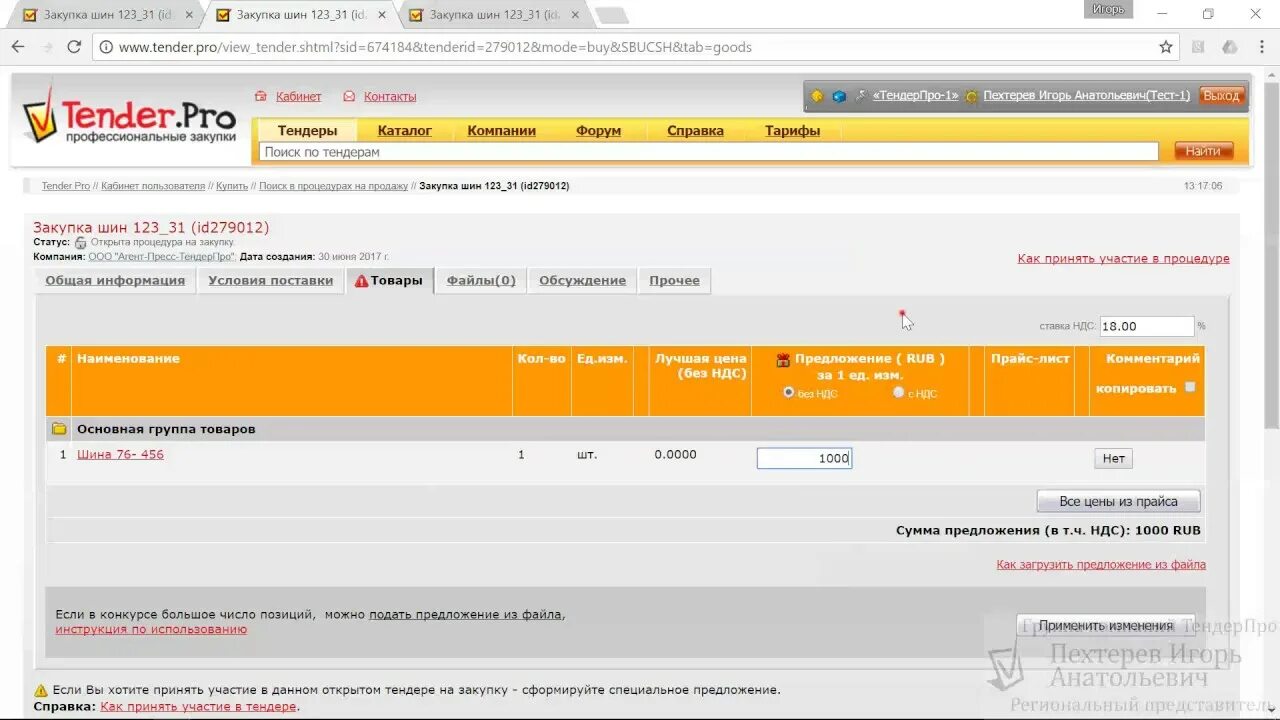Click the yellow warning icon near Если Вы хотите
The width and height of the screenshot is (1280, 720).
(x=41, y=690)
